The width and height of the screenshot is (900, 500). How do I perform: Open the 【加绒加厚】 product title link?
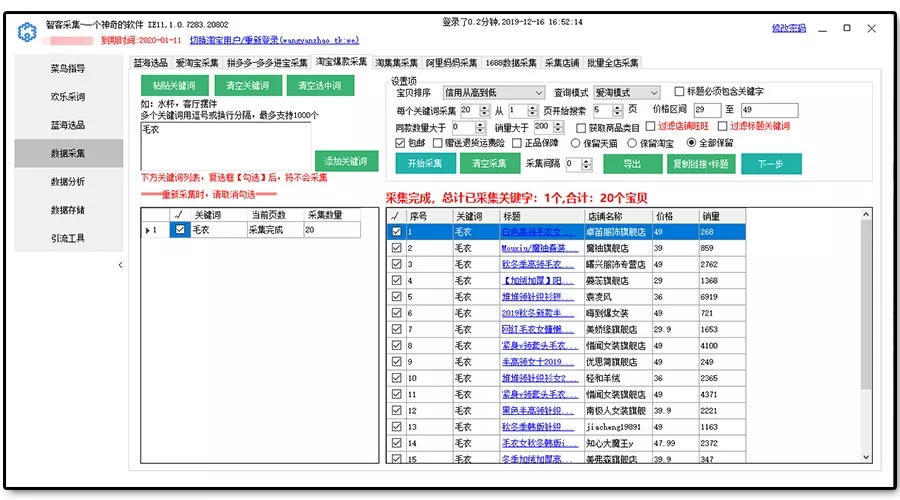(540, 281)
